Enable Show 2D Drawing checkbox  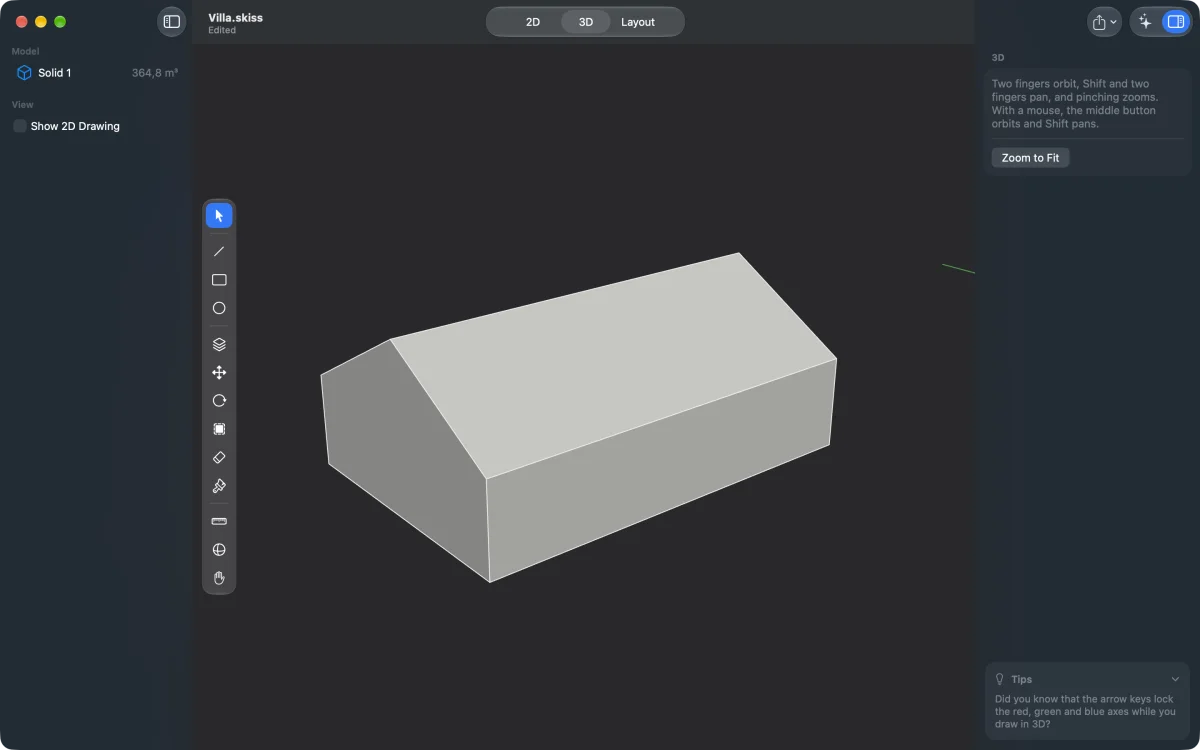click(20, 126)
